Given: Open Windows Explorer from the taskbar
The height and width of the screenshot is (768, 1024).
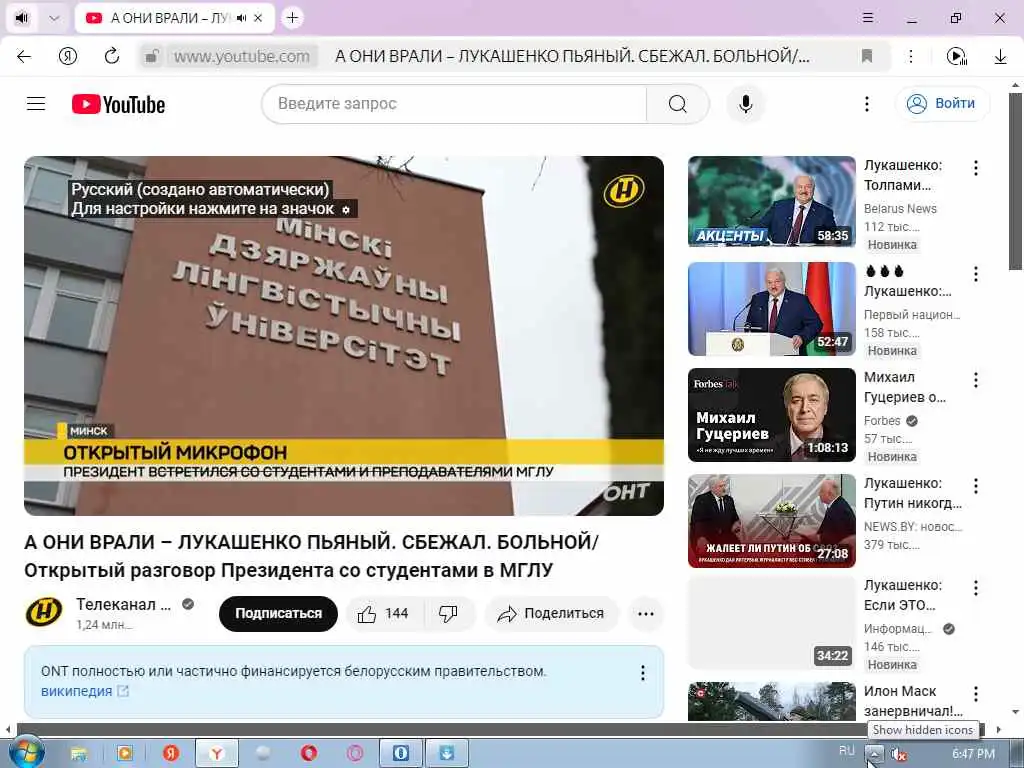Looking at the screenshot, I should click(78, 754).
